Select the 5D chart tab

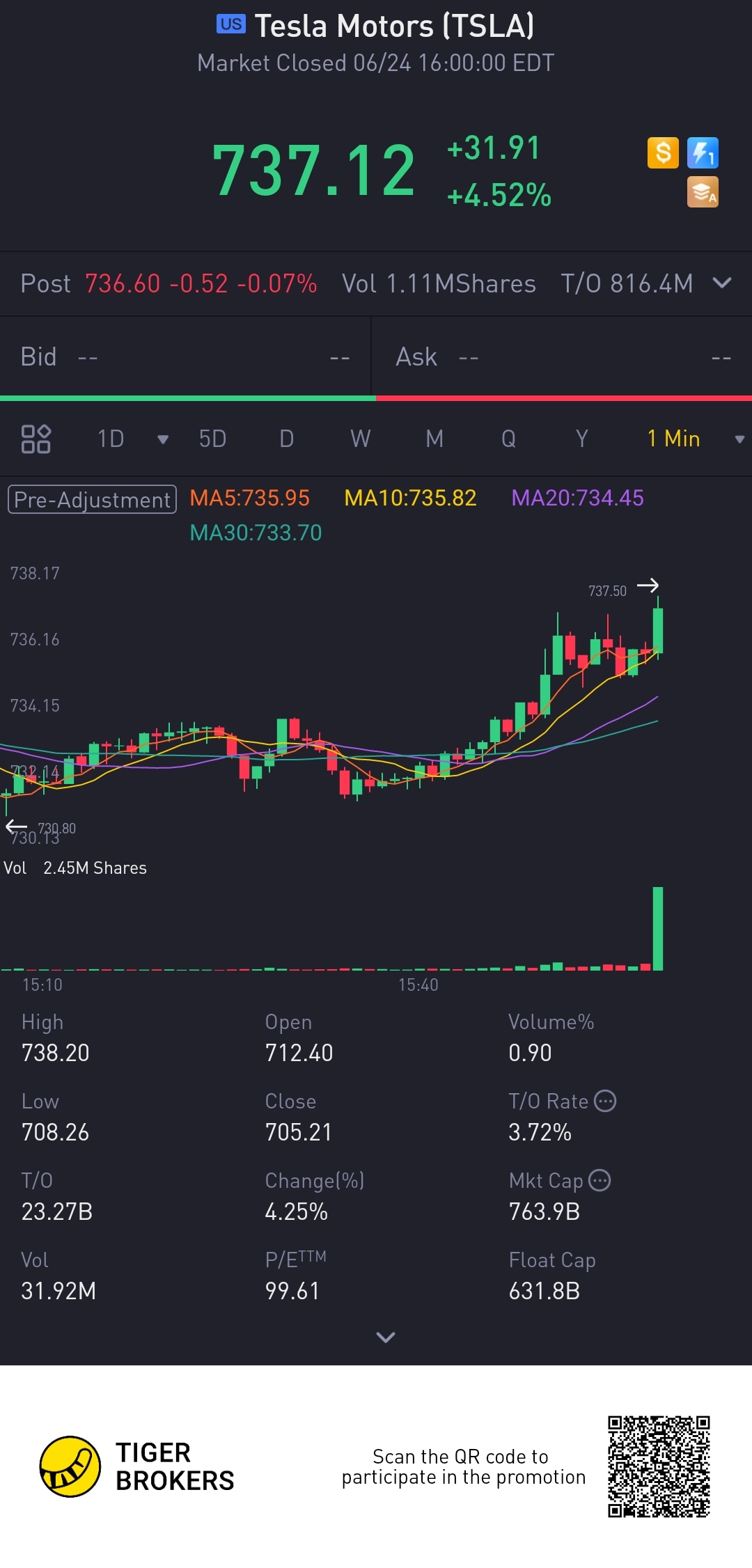pyautogui.click(x=212, y=439)
